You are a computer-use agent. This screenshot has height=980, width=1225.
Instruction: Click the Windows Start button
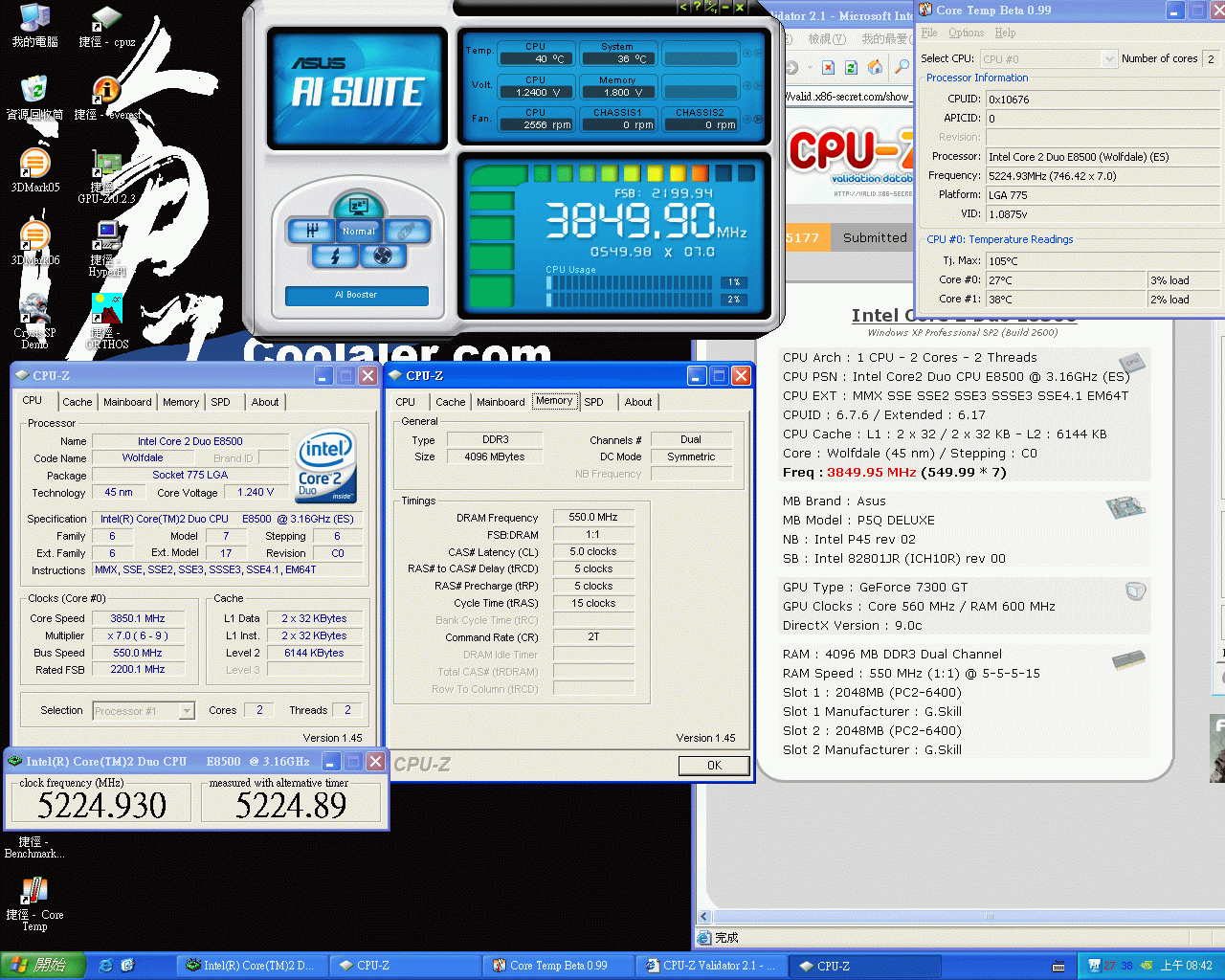42,966
